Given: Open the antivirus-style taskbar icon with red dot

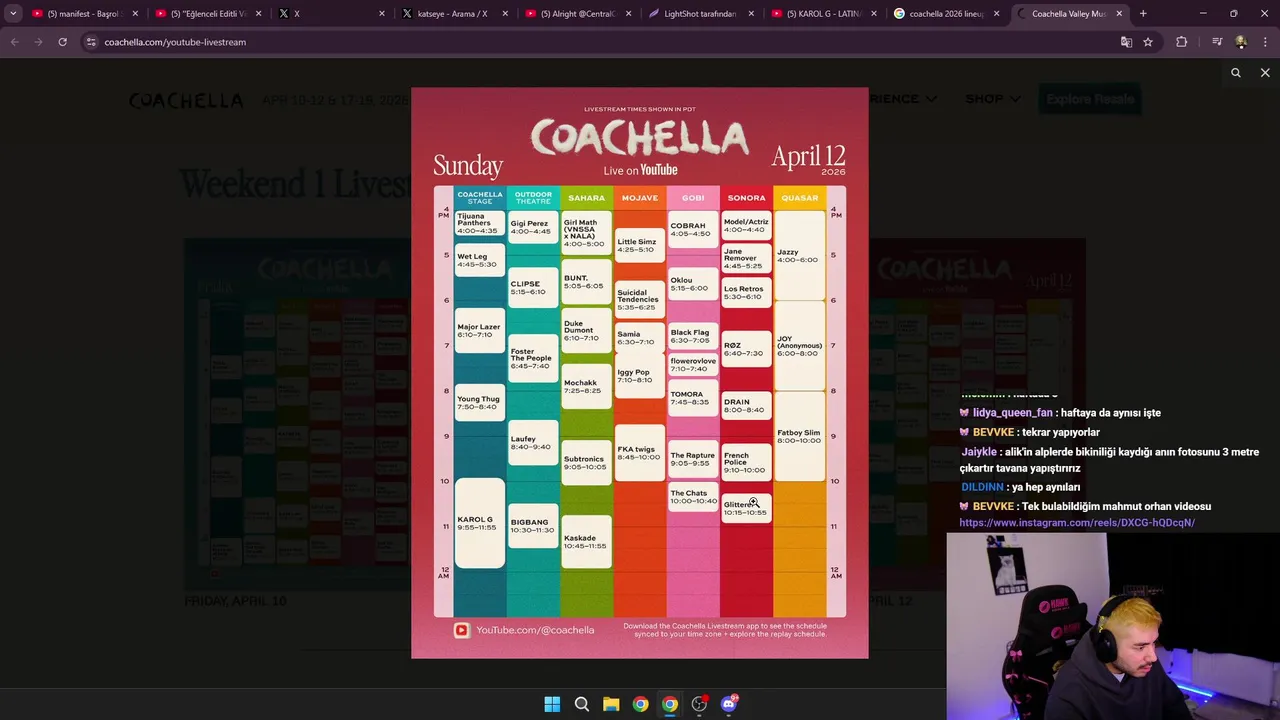Looking at the screenshot, I should tap(699, 704).
